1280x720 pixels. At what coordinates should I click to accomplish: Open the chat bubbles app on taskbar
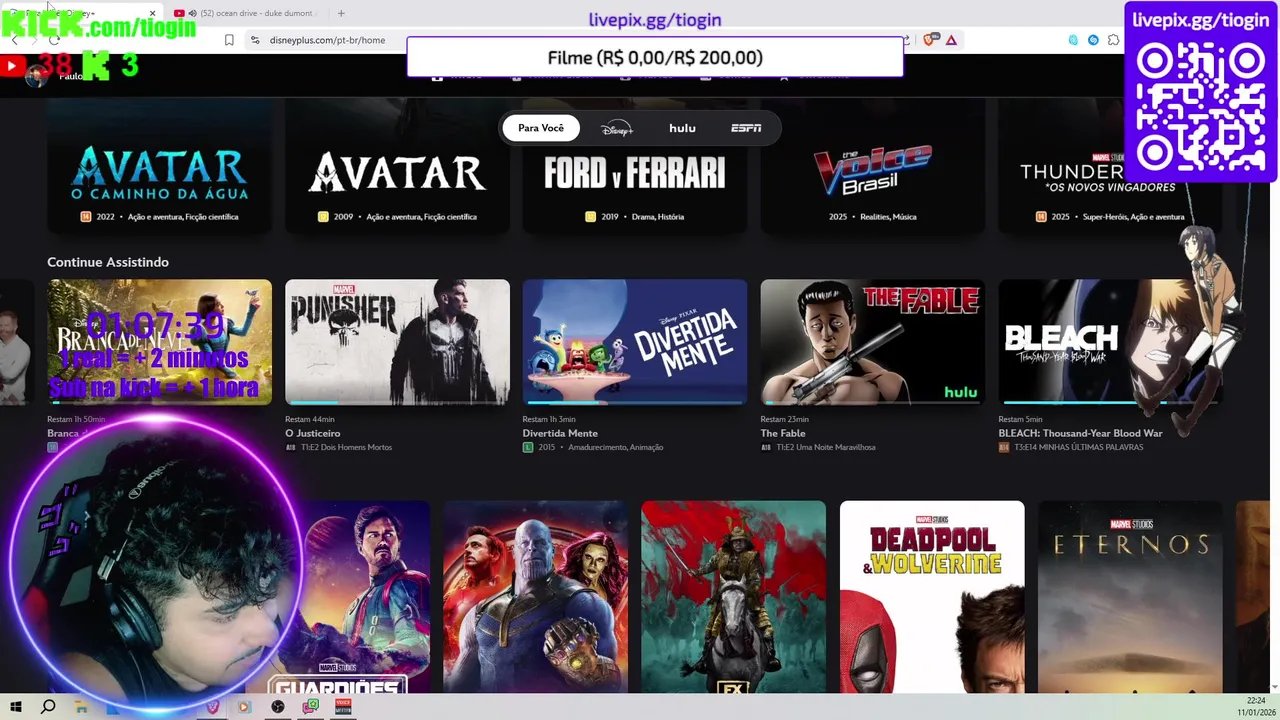tap(311, 707)
